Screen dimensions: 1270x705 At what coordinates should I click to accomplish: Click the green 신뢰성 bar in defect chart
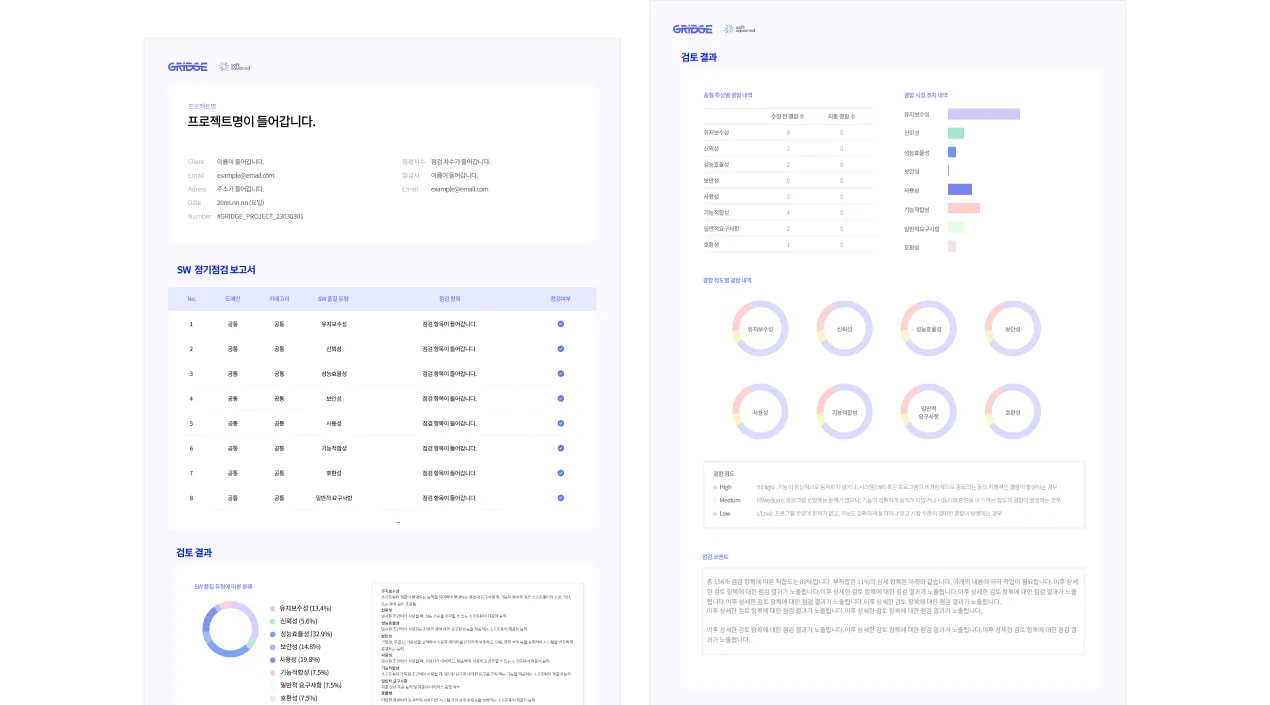click(x=956, y=133)
